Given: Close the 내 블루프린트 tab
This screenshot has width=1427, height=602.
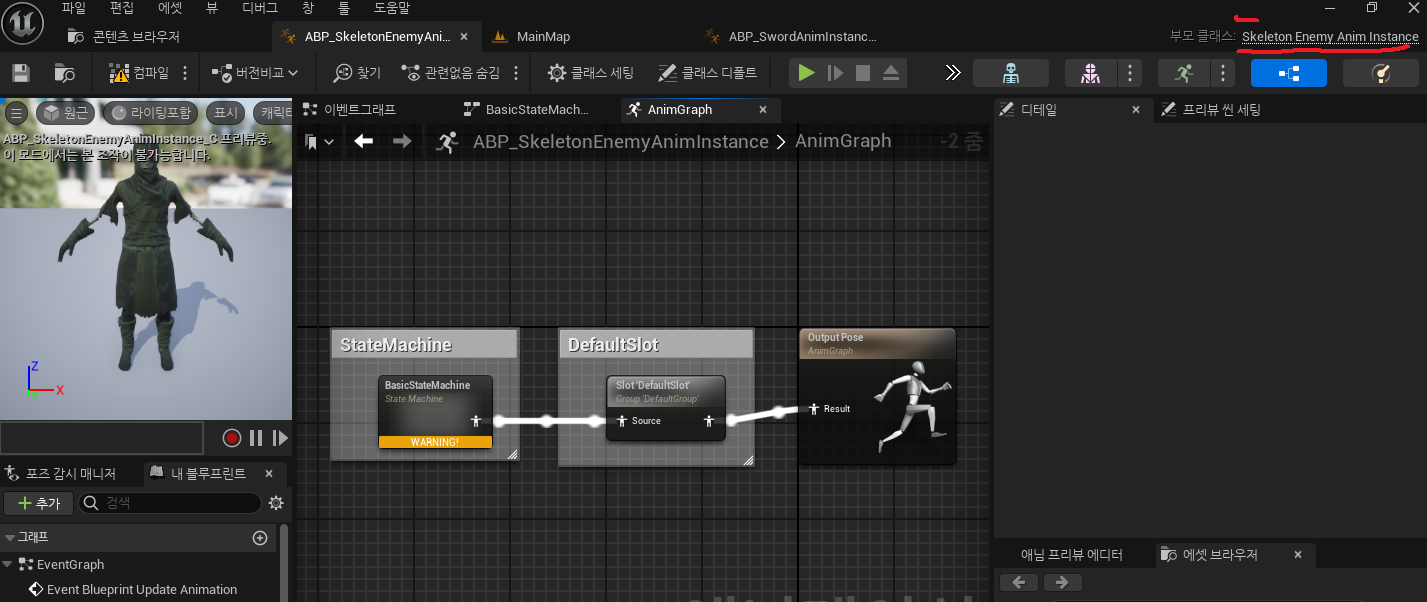Looking at the screenshot, I should 268,473.
